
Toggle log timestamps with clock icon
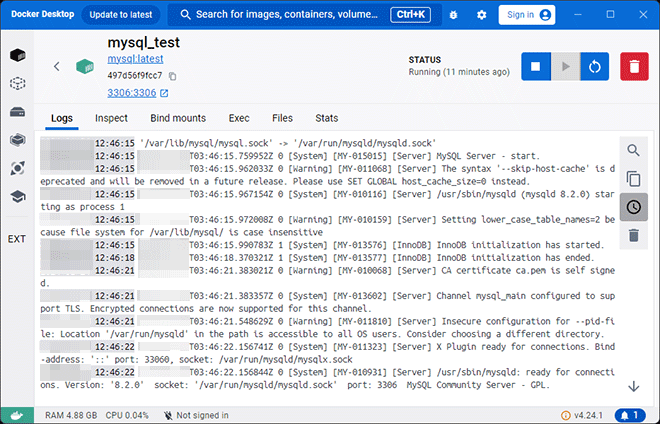[x=633, y=207]
